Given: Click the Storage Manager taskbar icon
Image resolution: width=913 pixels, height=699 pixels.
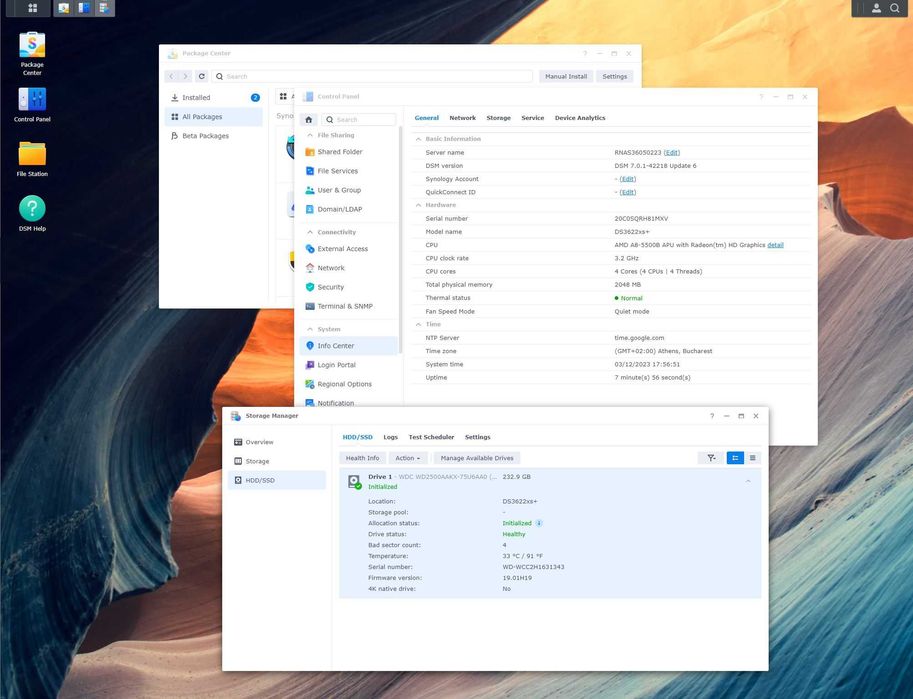Looking at the screenshot, I should [104, 8].
